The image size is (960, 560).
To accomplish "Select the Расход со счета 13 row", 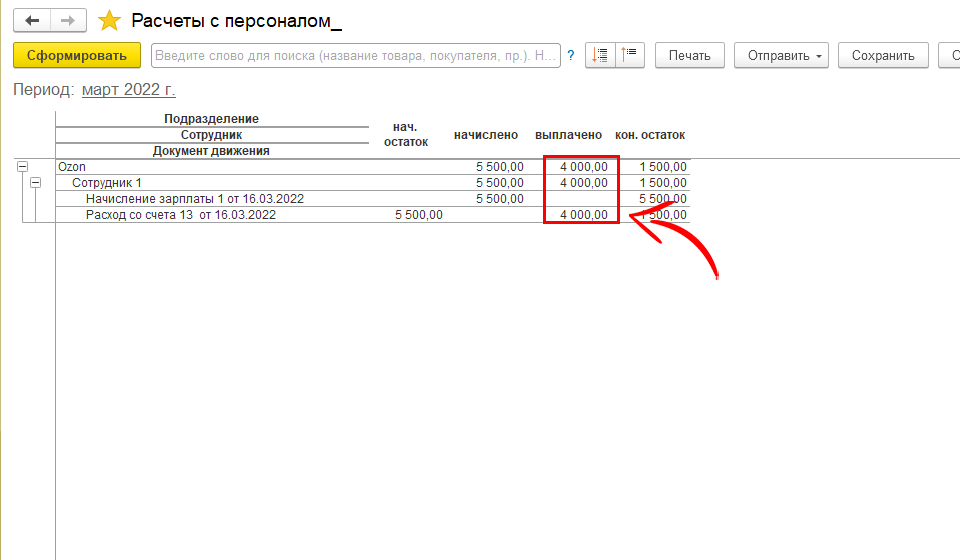I will click(x=181, y=215).
